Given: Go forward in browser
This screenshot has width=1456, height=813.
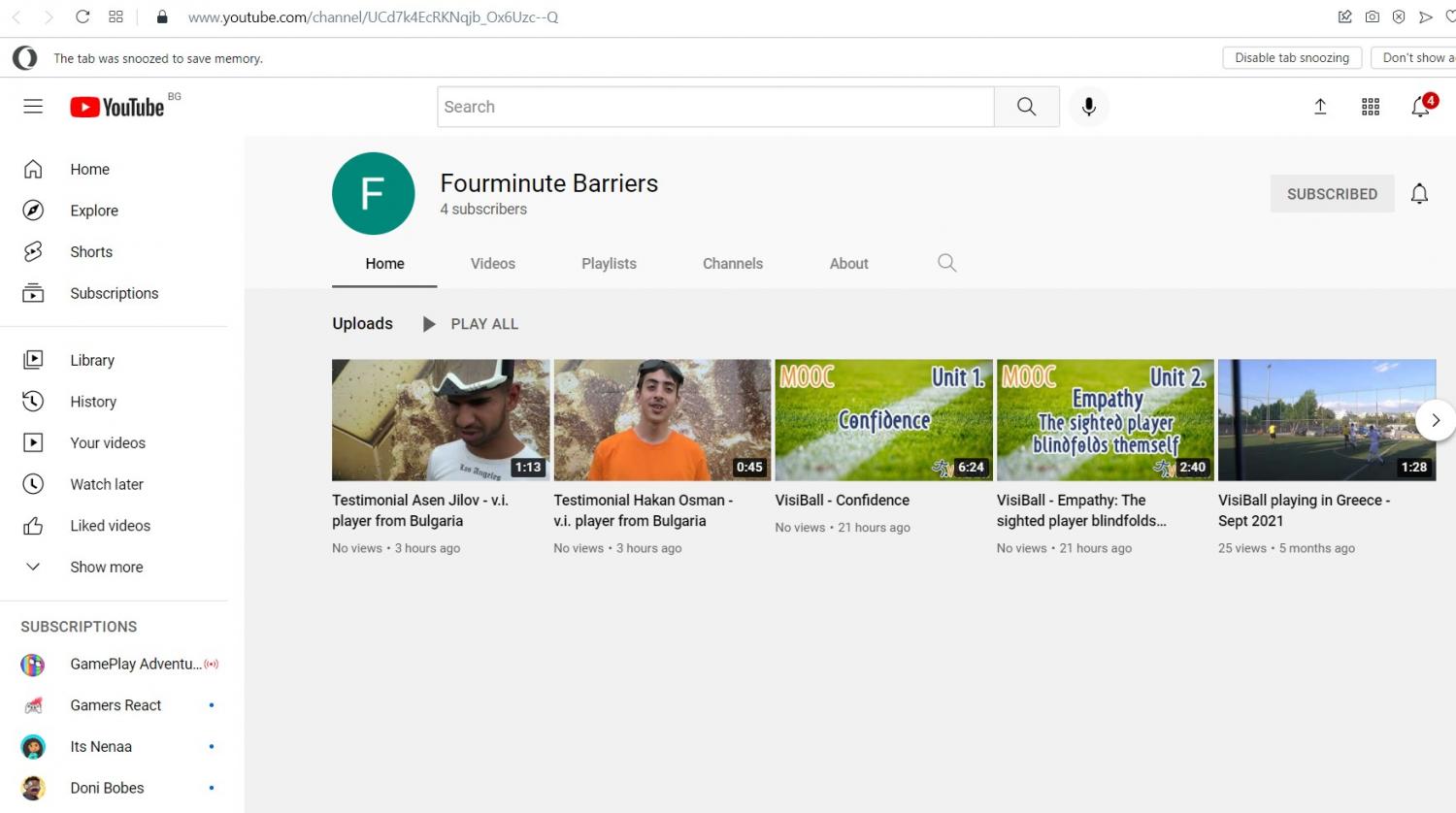Looking at the screenshot, I should [x=49, y=16].
